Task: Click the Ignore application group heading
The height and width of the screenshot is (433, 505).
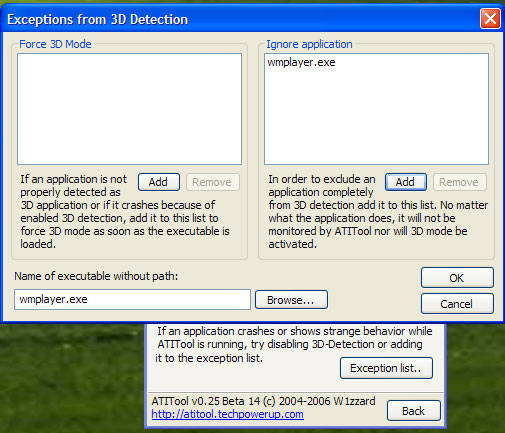Action: pyautogui.click(x=309, y=44)
